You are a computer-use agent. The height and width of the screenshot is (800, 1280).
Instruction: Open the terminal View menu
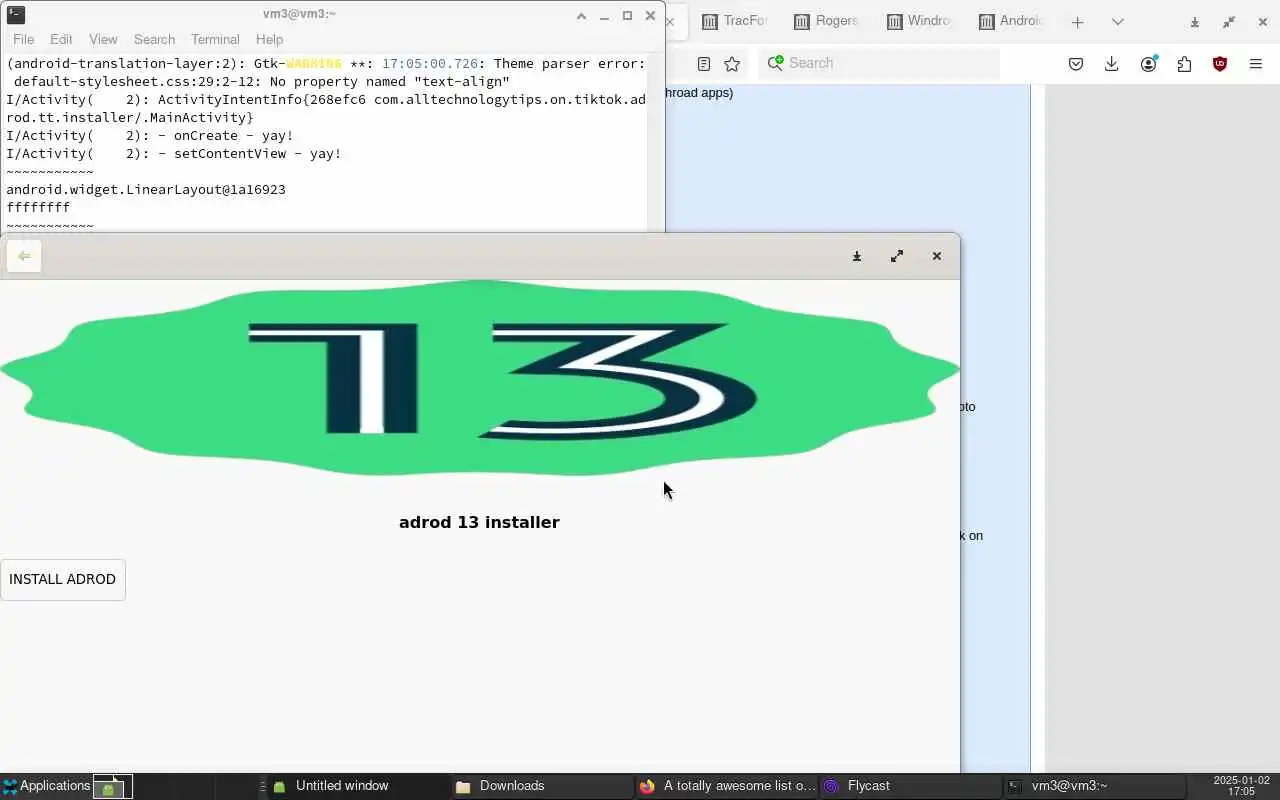coord(103,39)
